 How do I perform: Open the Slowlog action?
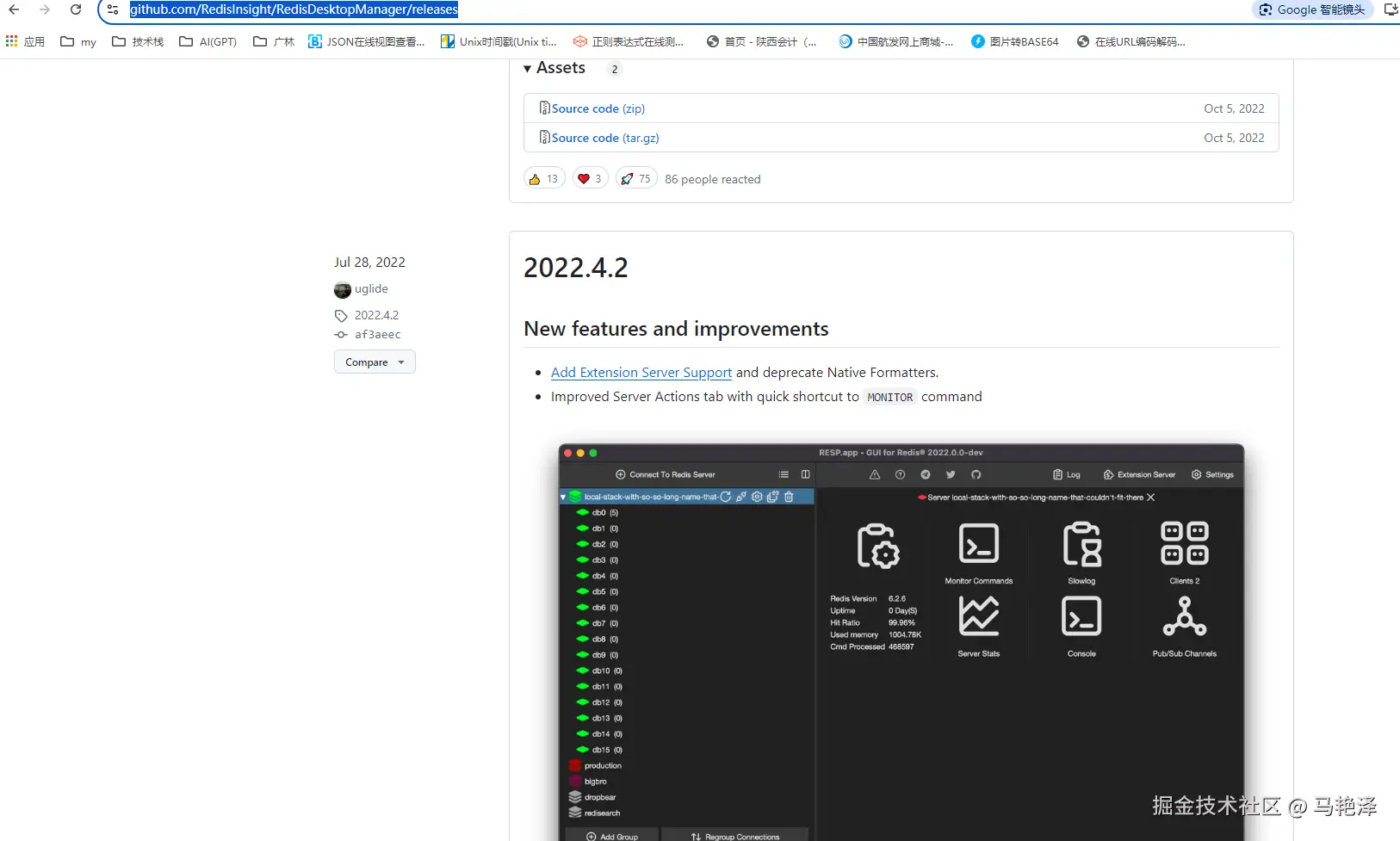1081,553
